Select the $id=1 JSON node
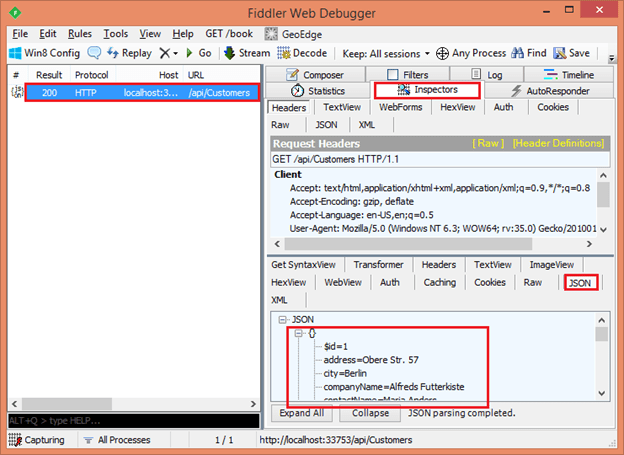Image resolution: width=624 pixels, height=455 pixels. point(336,346)
